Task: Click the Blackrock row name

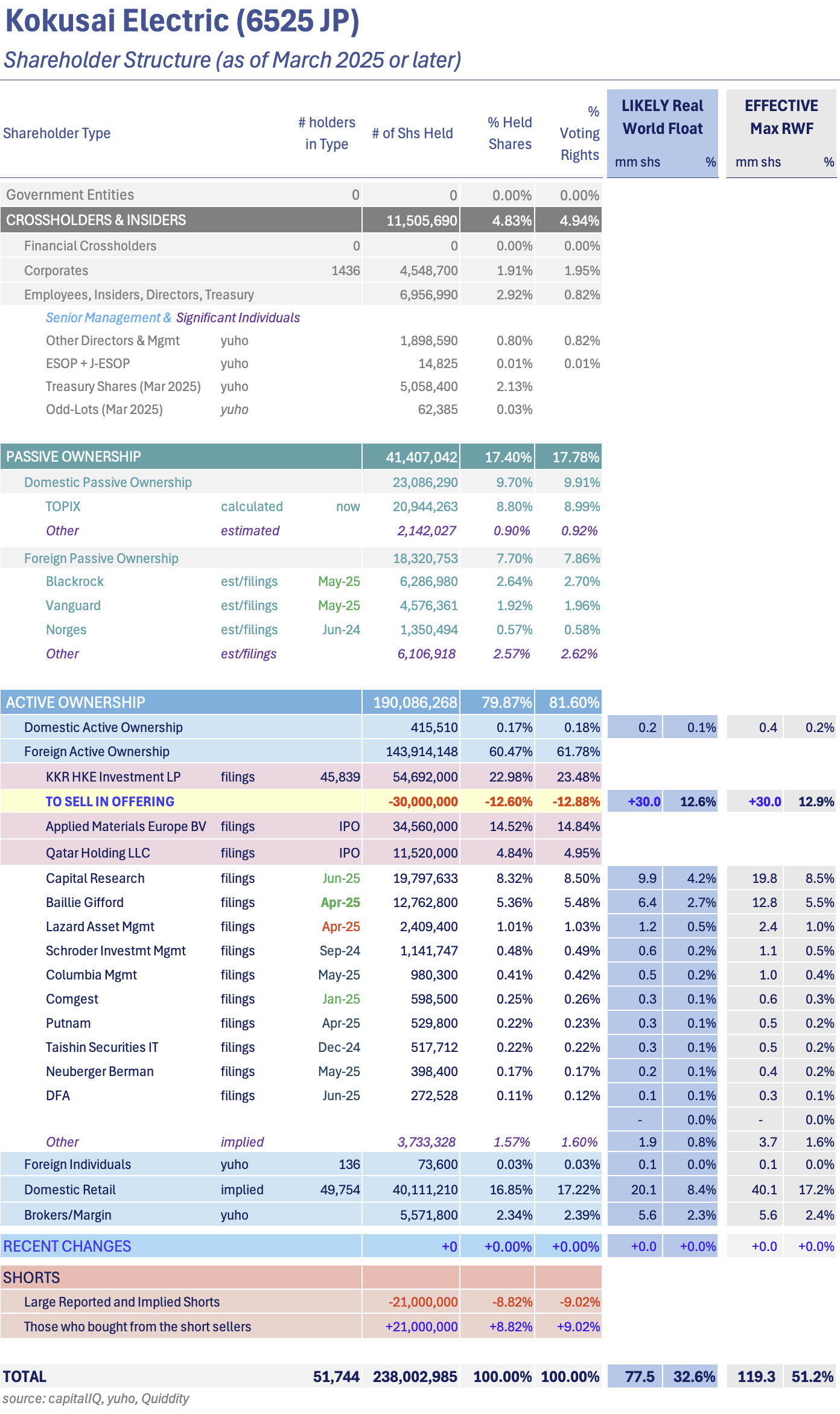Action: tap(75, 582)
